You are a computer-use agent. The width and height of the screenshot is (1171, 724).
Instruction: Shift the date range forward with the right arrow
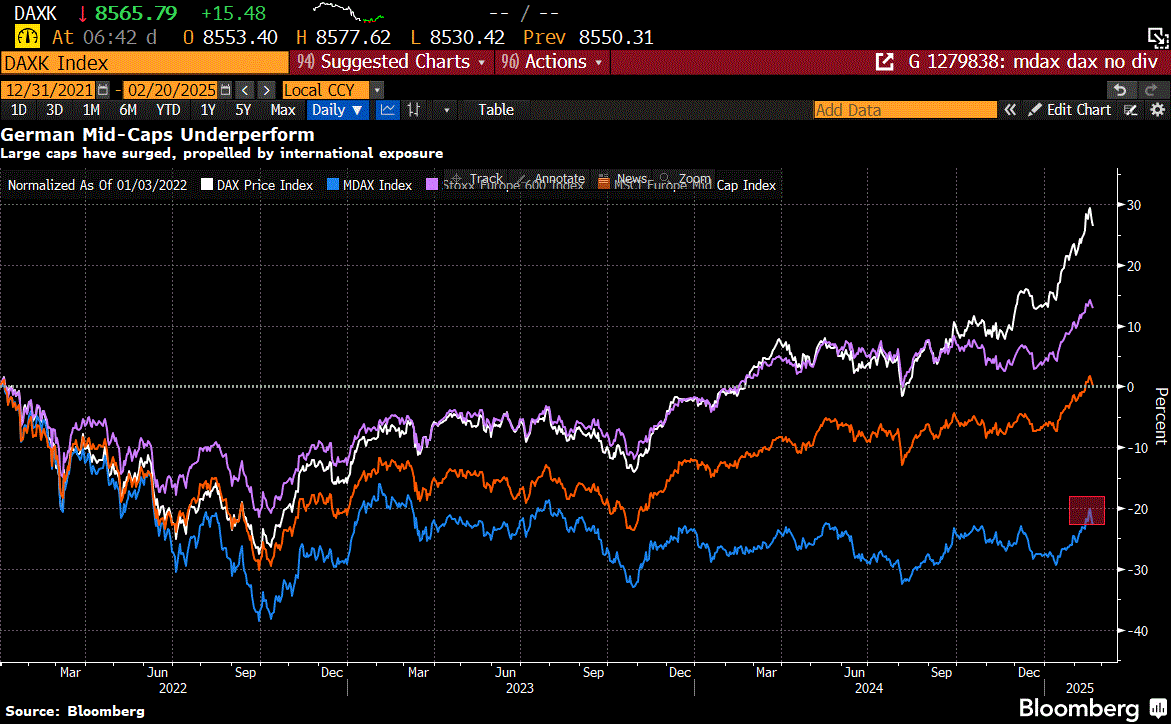click(x=266, y=90)
